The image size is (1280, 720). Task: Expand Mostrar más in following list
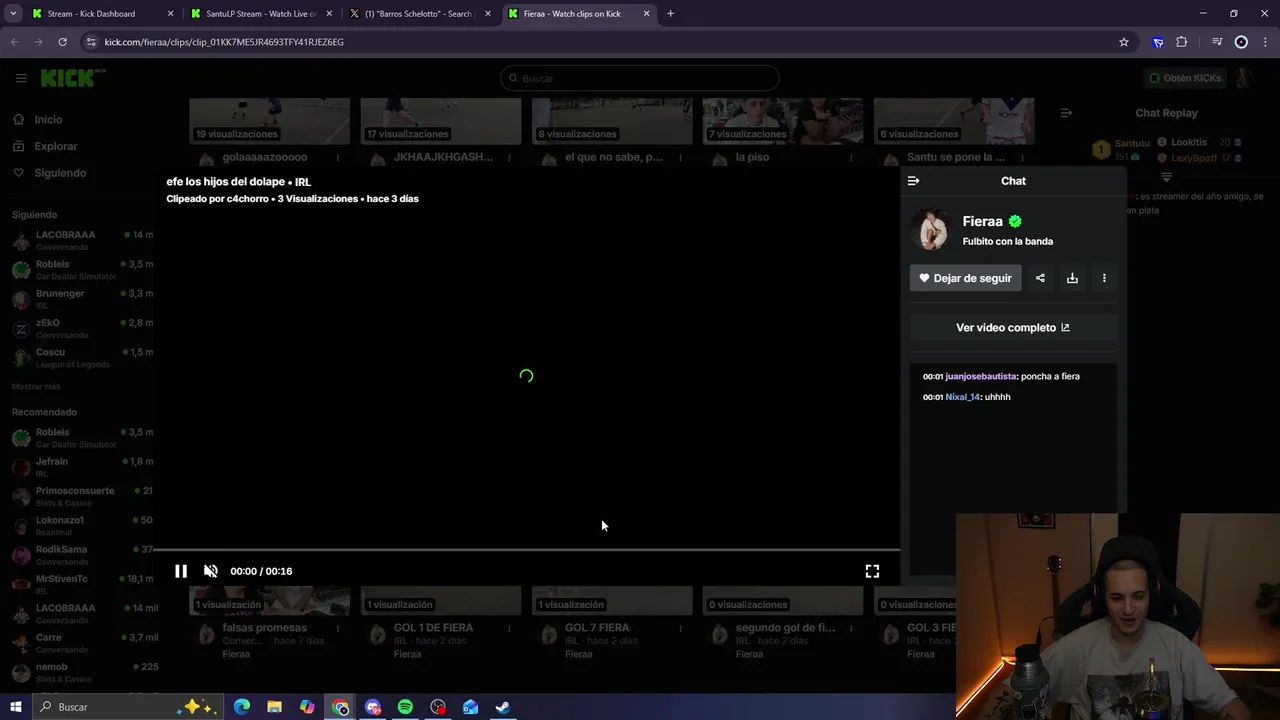click(36, 386)
